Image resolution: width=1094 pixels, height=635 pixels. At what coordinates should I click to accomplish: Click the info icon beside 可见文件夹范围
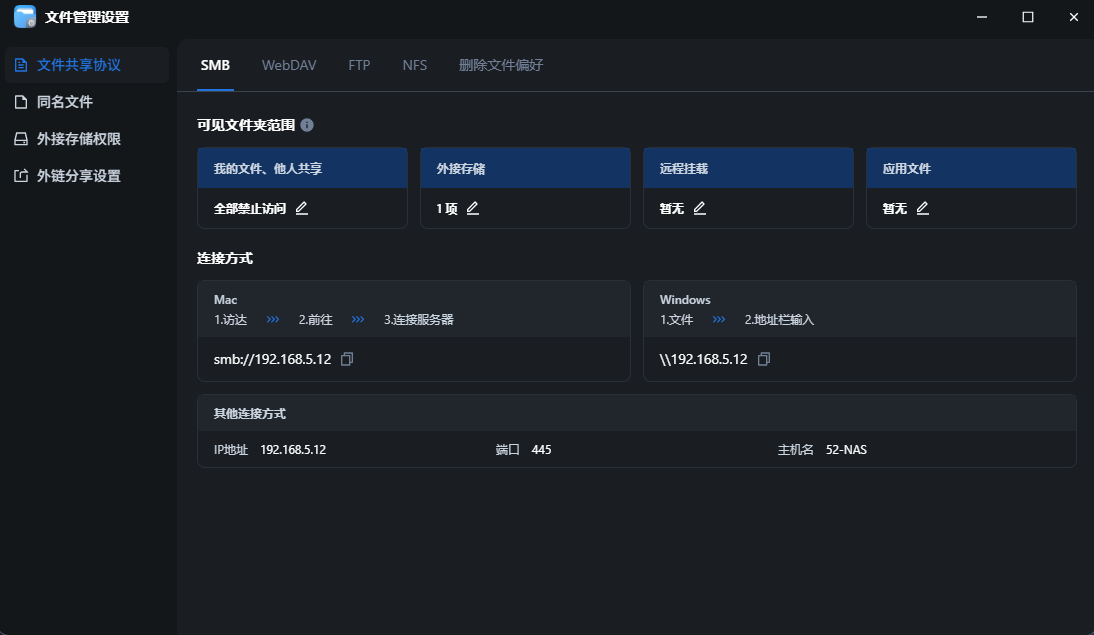(x=307, y=125)
